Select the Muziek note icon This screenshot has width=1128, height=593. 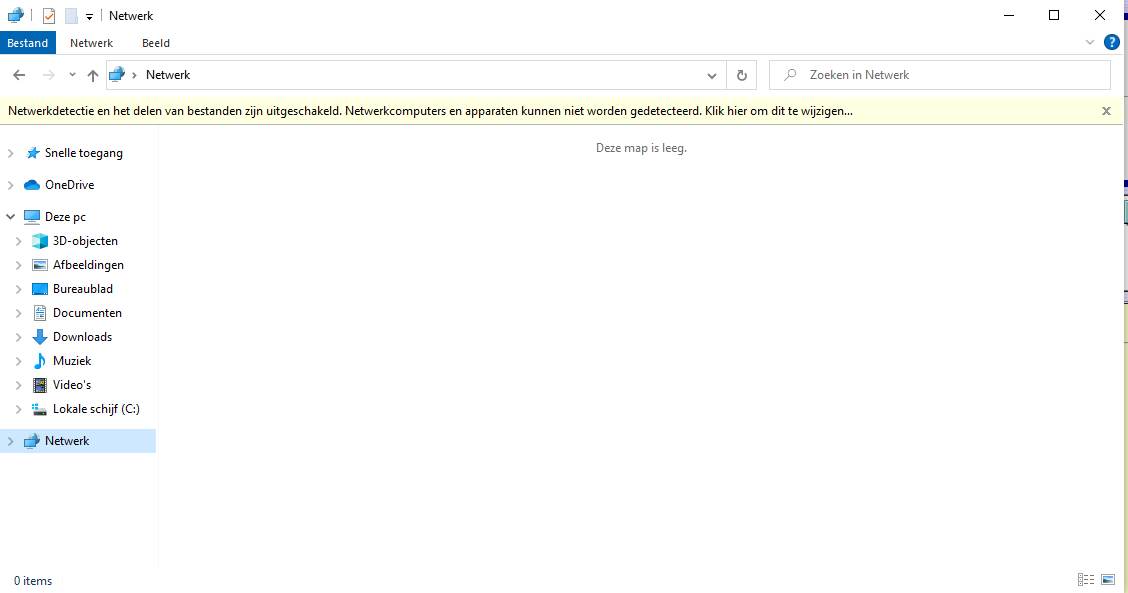40,361
